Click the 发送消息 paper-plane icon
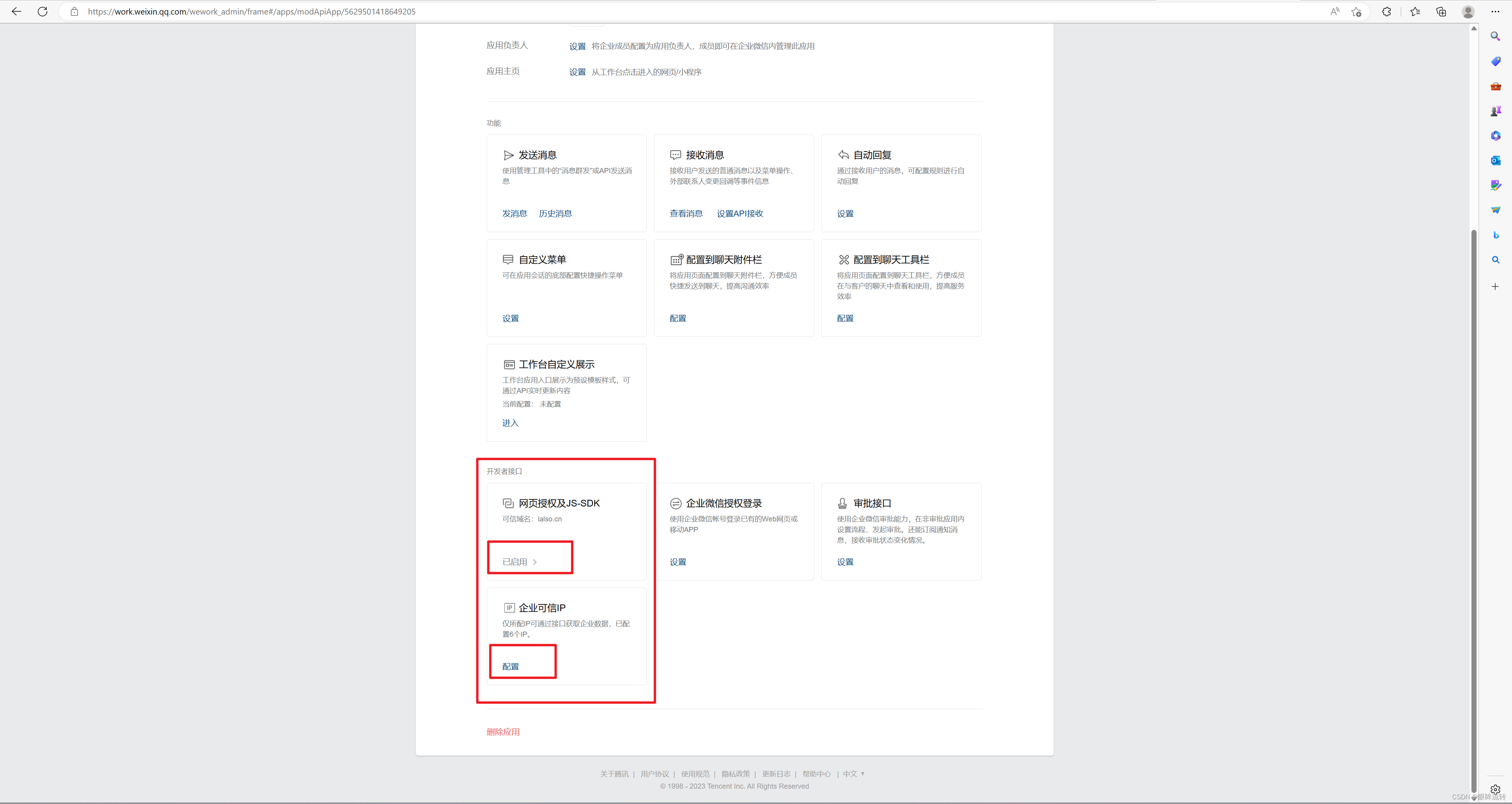This screenshot has width=1512, height=804. 508,155
